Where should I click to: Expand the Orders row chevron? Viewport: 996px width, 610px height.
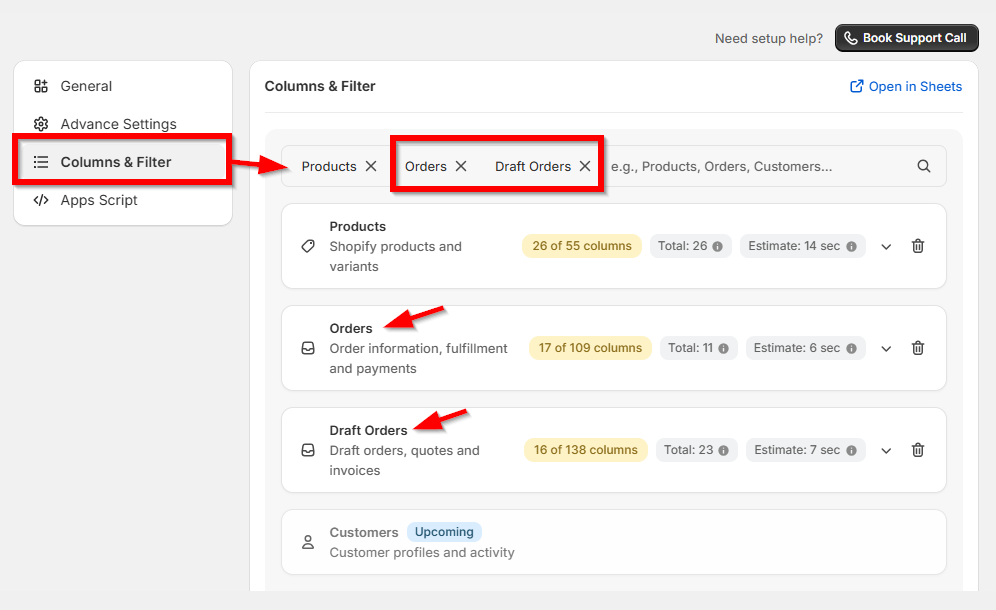click(886, 348)
